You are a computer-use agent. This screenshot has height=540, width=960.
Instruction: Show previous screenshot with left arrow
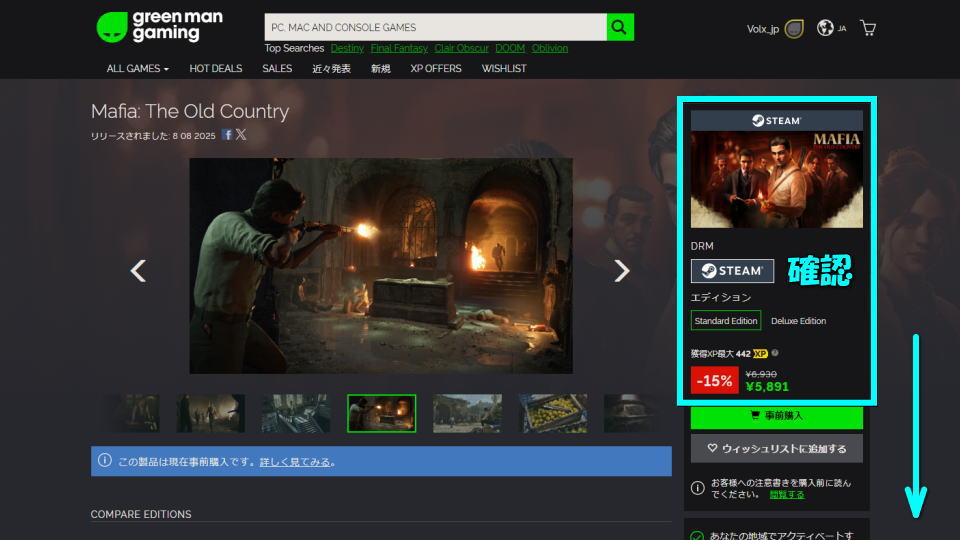138,271
